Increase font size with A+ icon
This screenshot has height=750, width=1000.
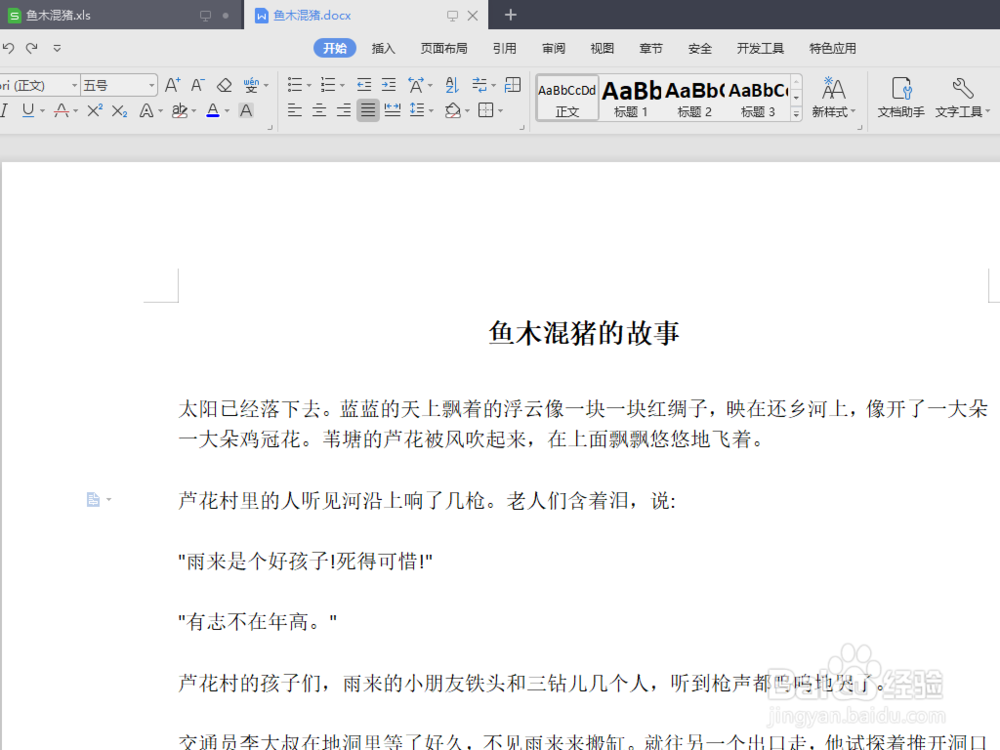point(172,85)
